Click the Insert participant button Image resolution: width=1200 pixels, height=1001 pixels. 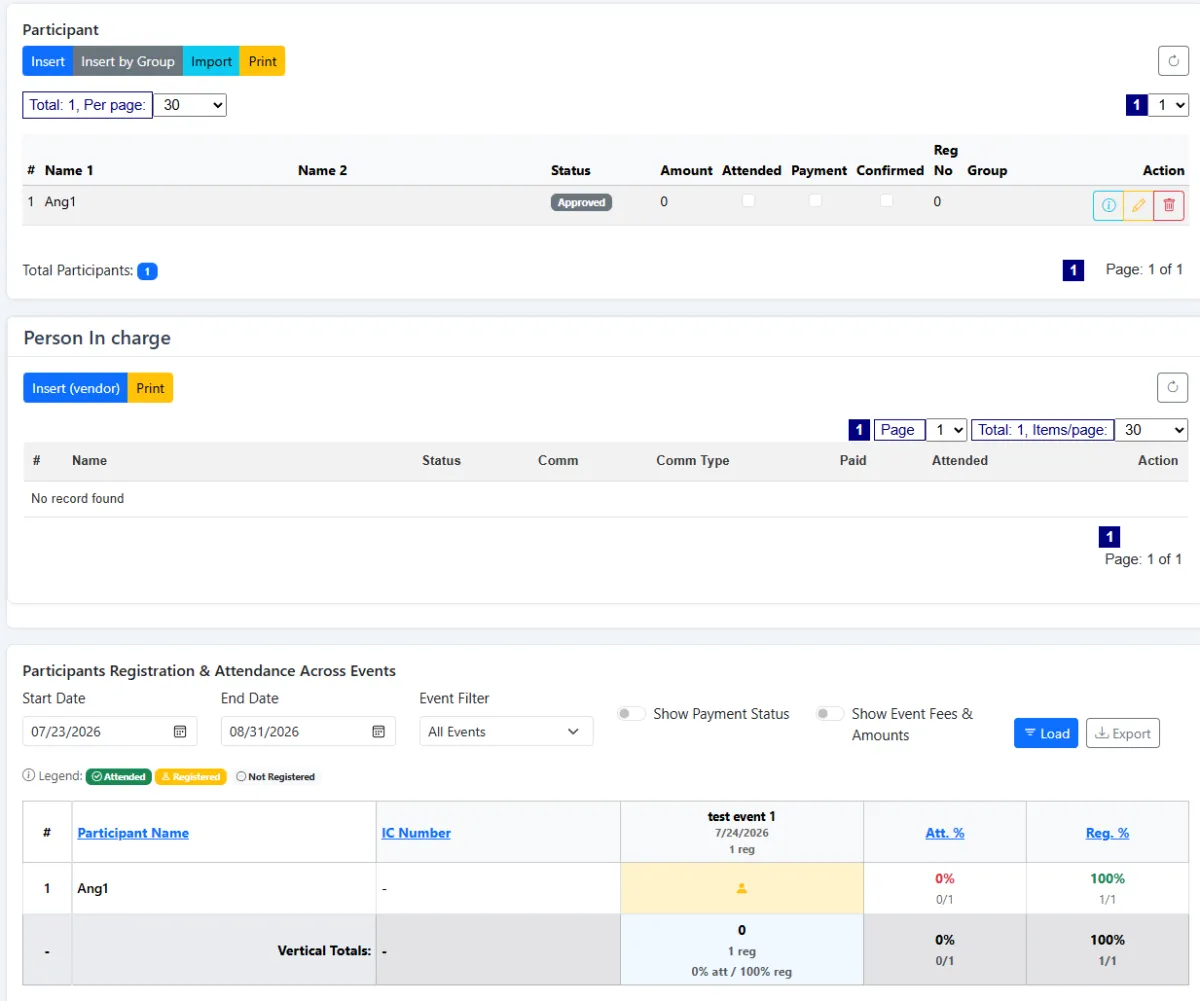point(48,61)
